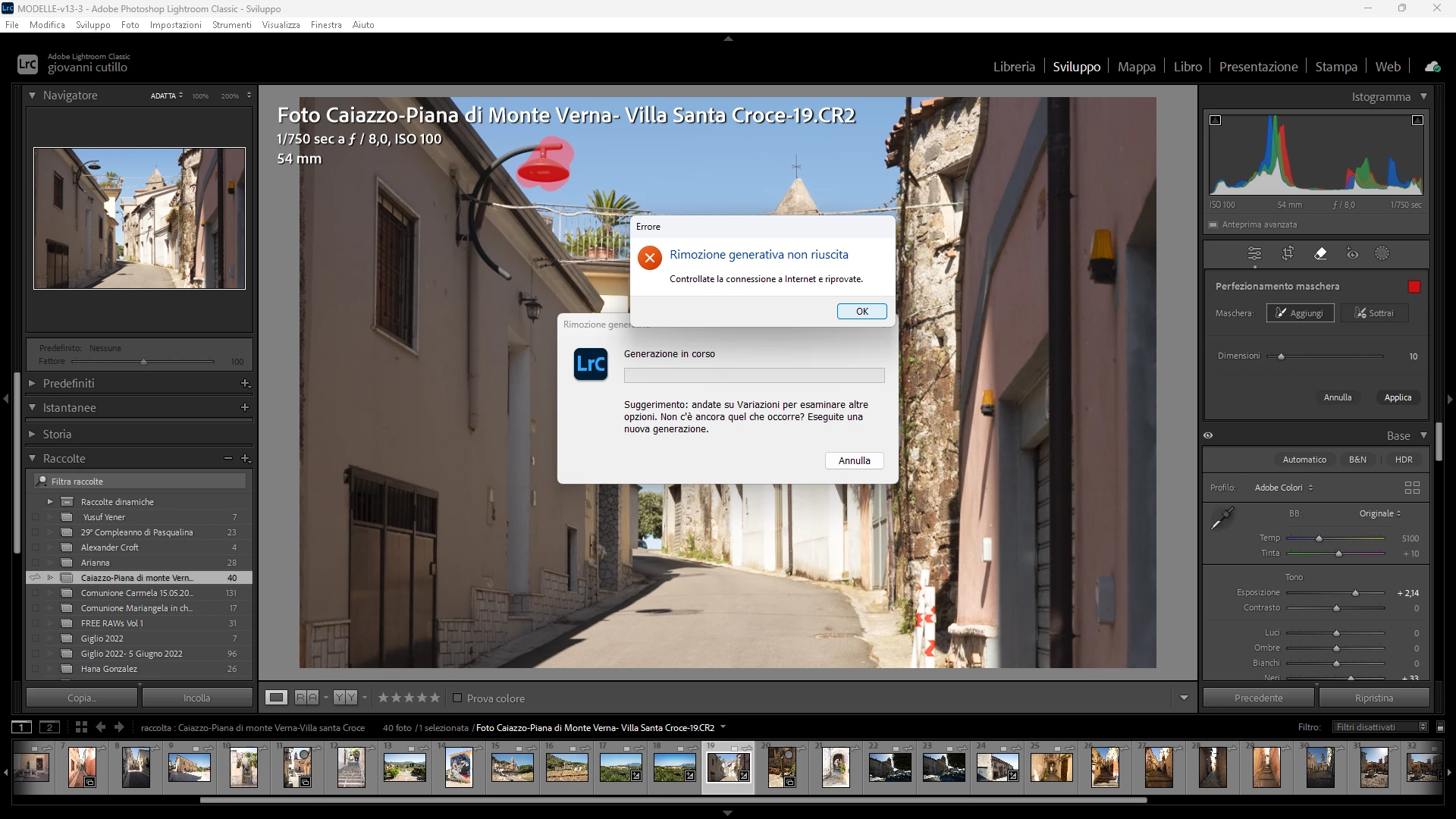Toggle shadow clipping indicator in histogram
1456x819 pixels.
(x=1216, y=120)
